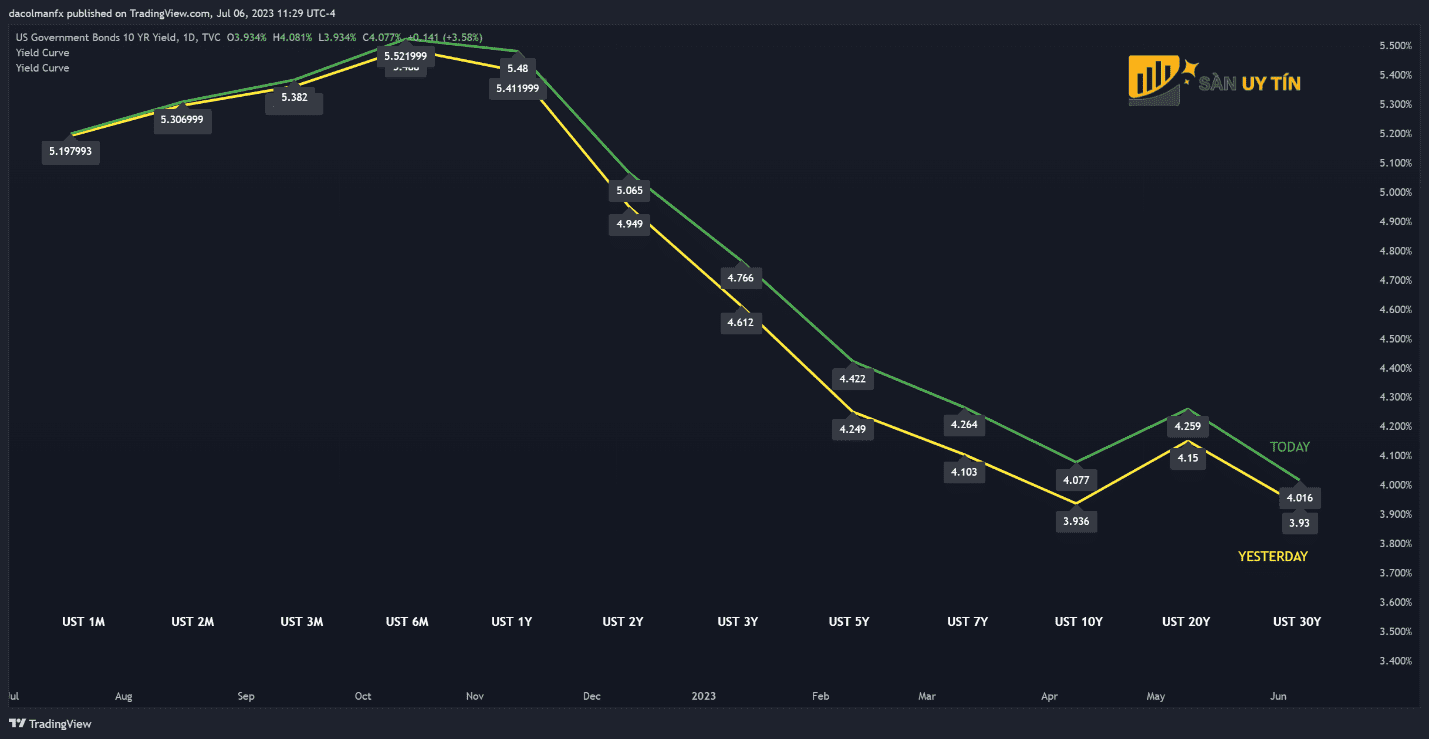Viewport: 1429px width, 739px height.
Task: Click the H4.081% high value
Action: coord(293,37)
